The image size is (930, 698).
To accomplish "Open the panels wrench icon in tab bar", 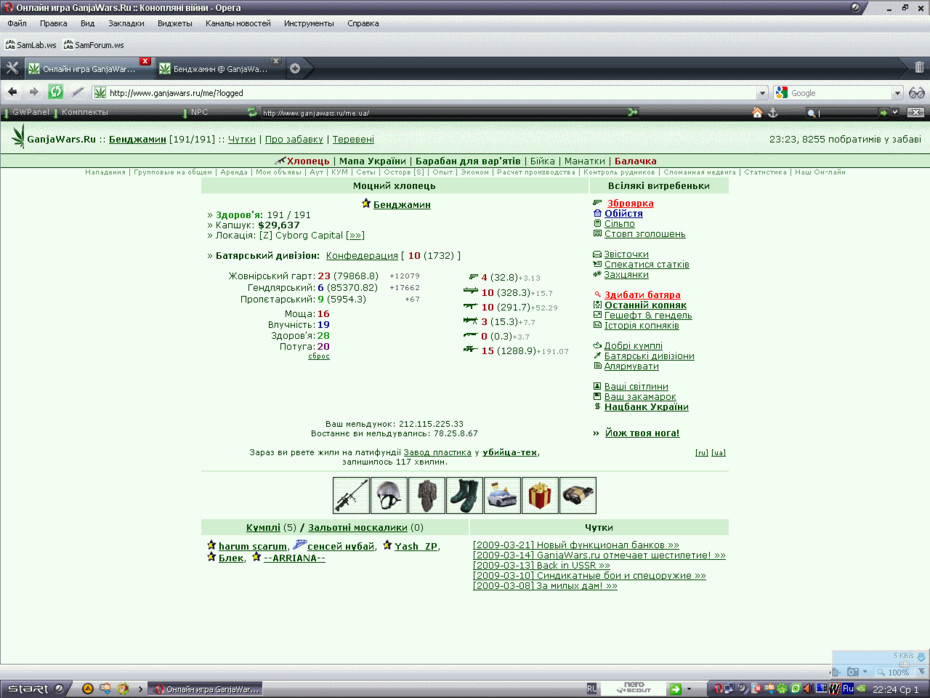I will (12, 68).
